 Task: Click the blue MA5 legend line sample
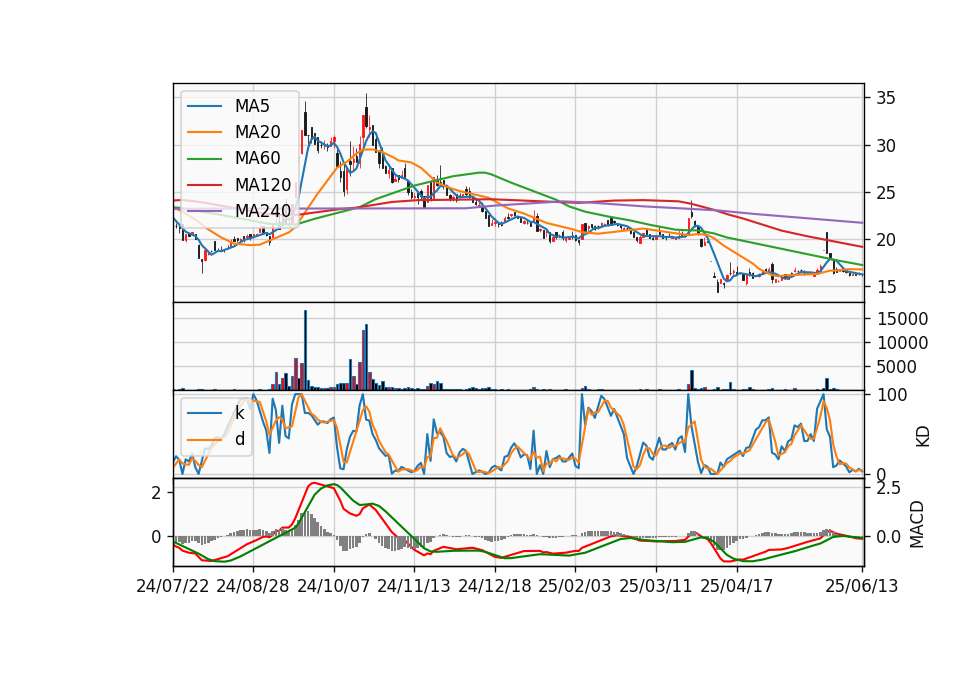pos(204,107)
